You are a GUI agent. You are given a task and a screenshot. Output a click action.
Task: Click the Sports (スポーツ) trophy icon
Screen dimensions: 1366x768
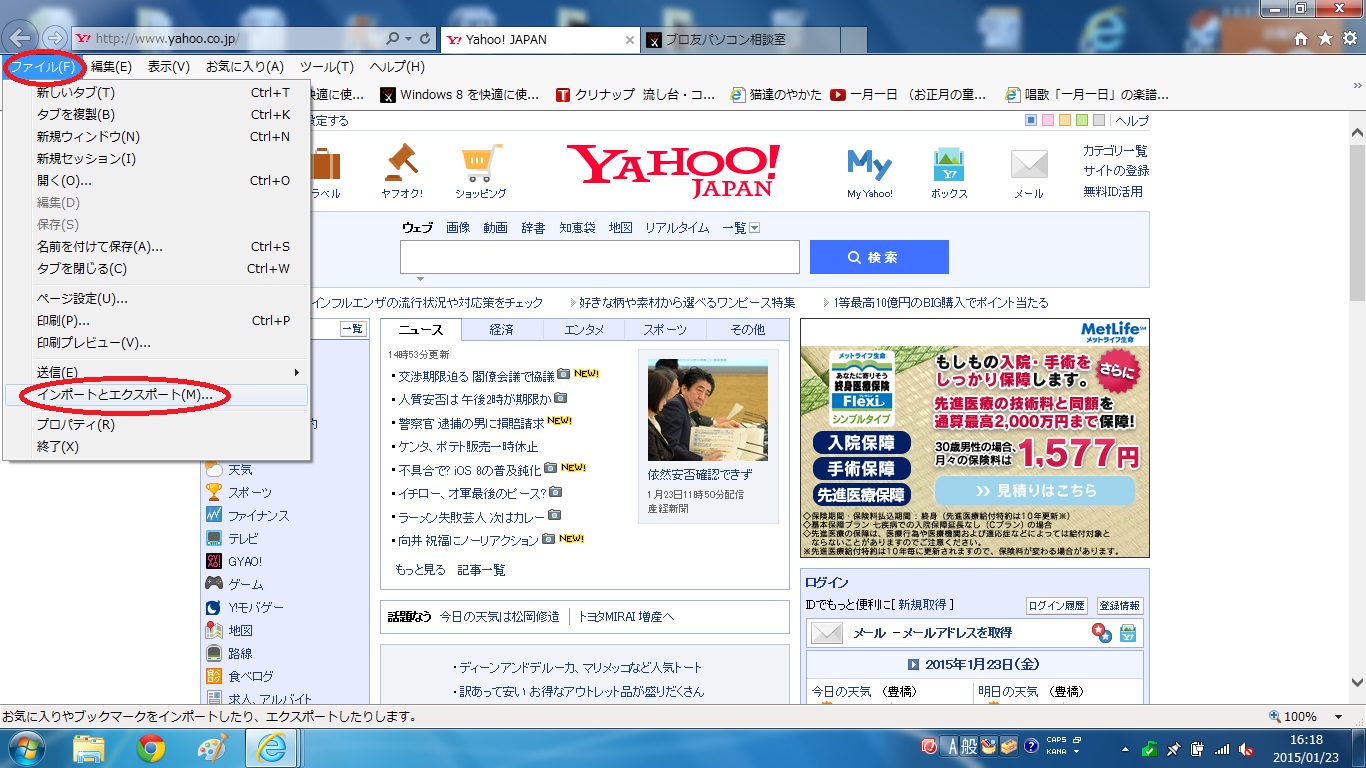(x=214, y=492)
